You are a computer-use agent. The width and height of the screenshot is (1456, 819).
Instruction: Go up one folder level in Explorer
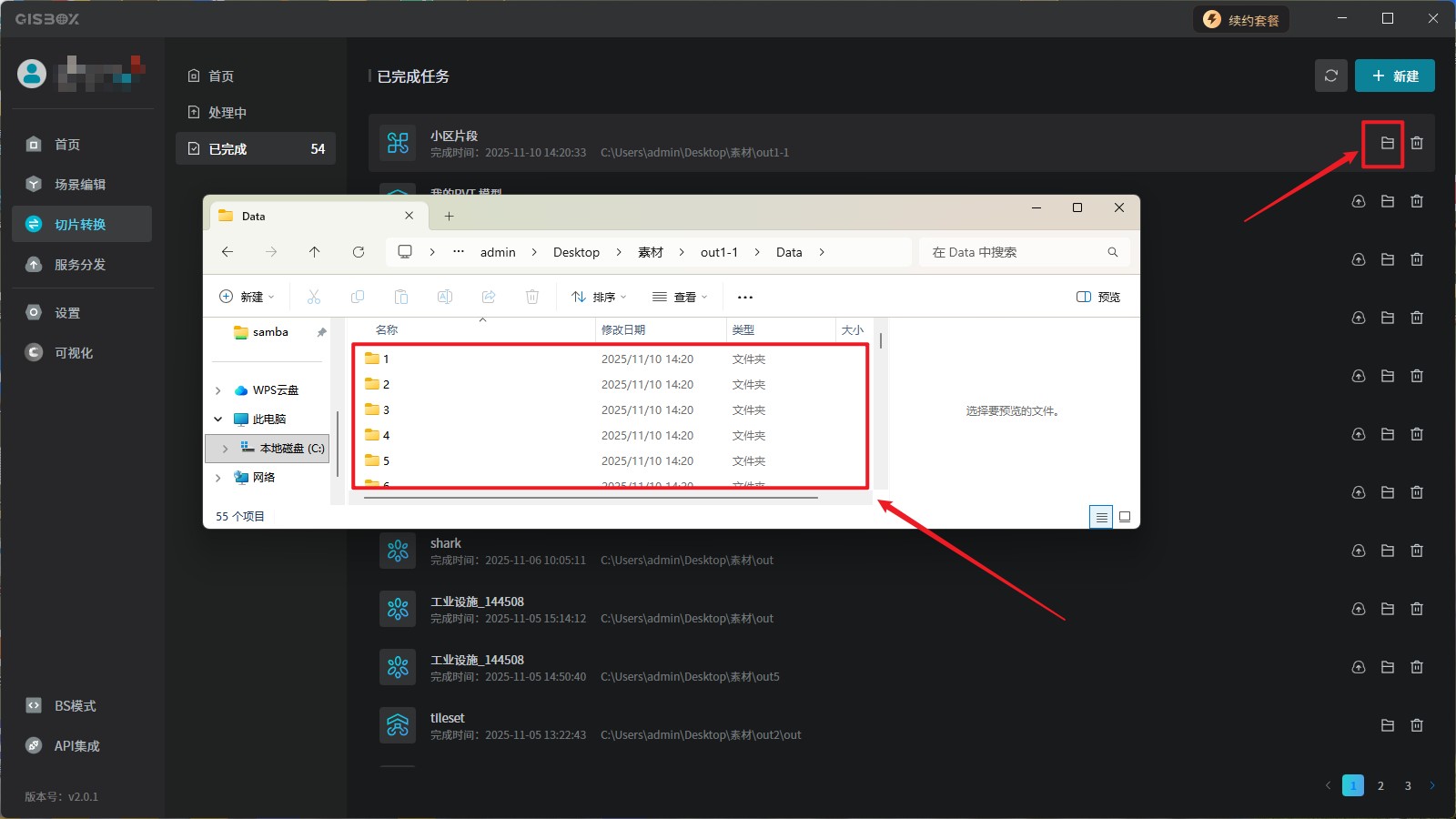tap(314, 252)
